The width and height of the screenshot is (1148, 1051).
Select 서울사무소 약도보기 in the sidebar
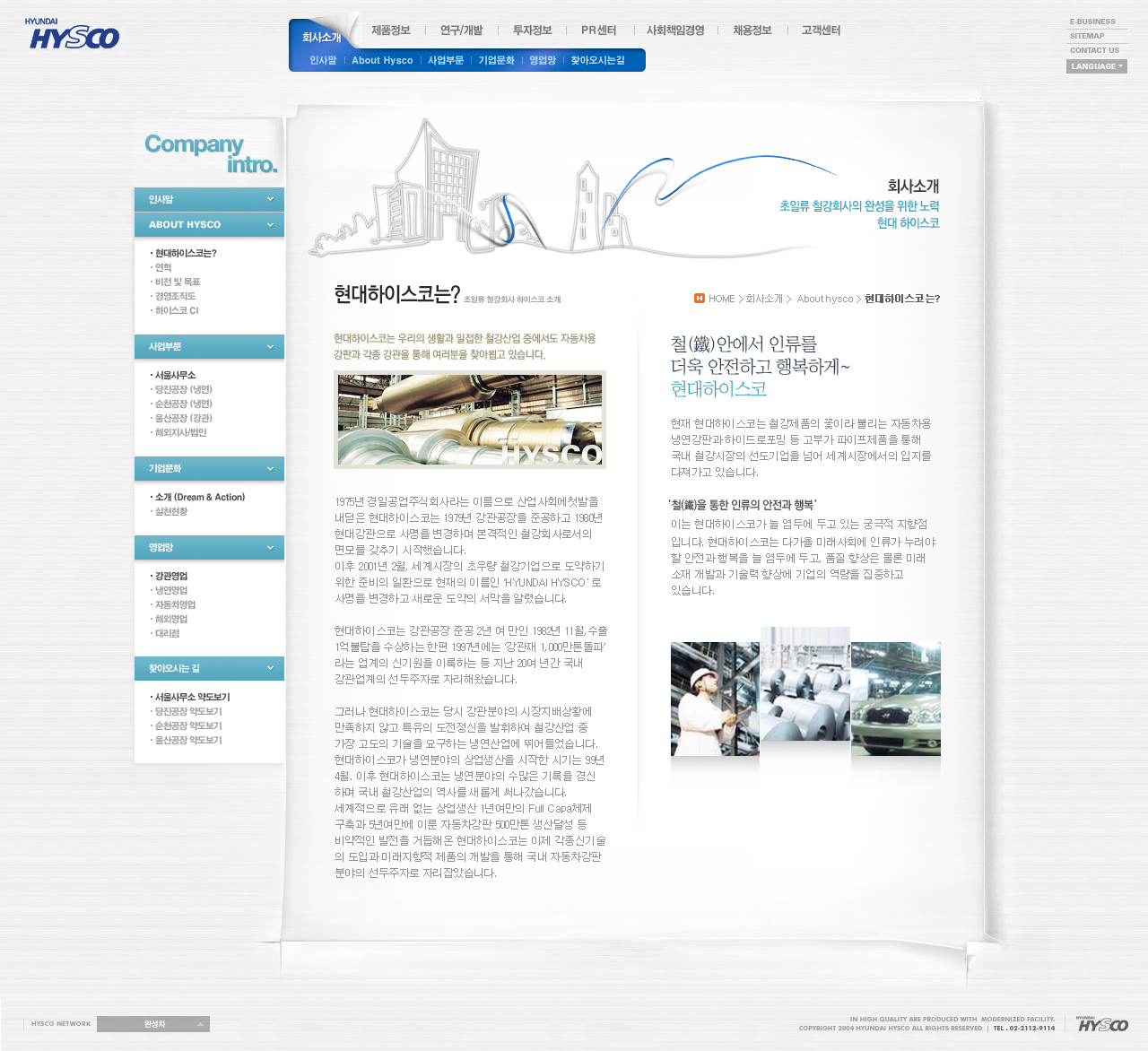pos(192,697)
